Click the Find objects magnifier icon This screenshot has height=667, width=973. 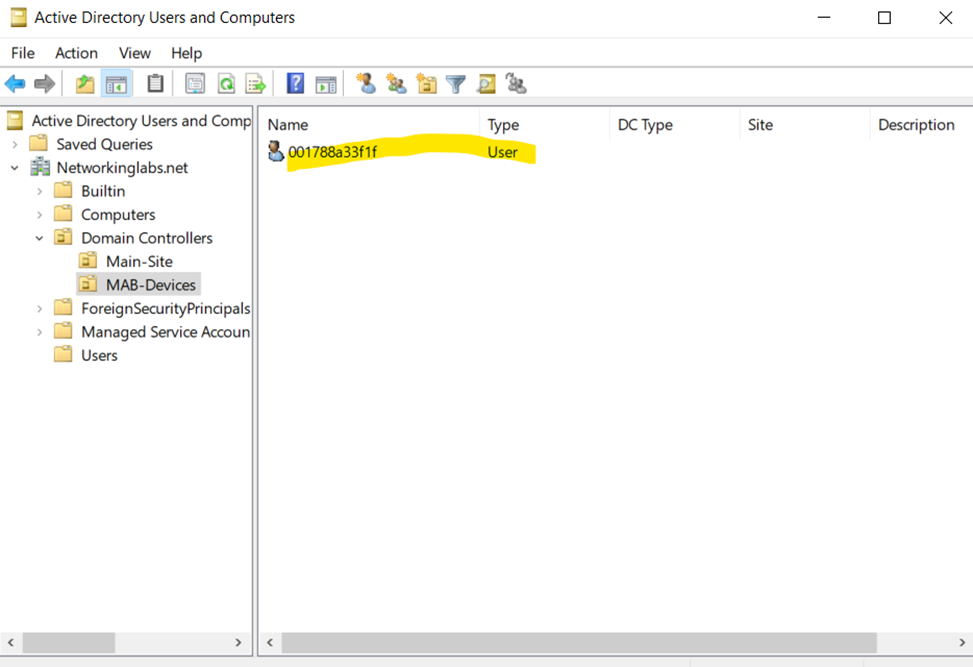[486, 84]
